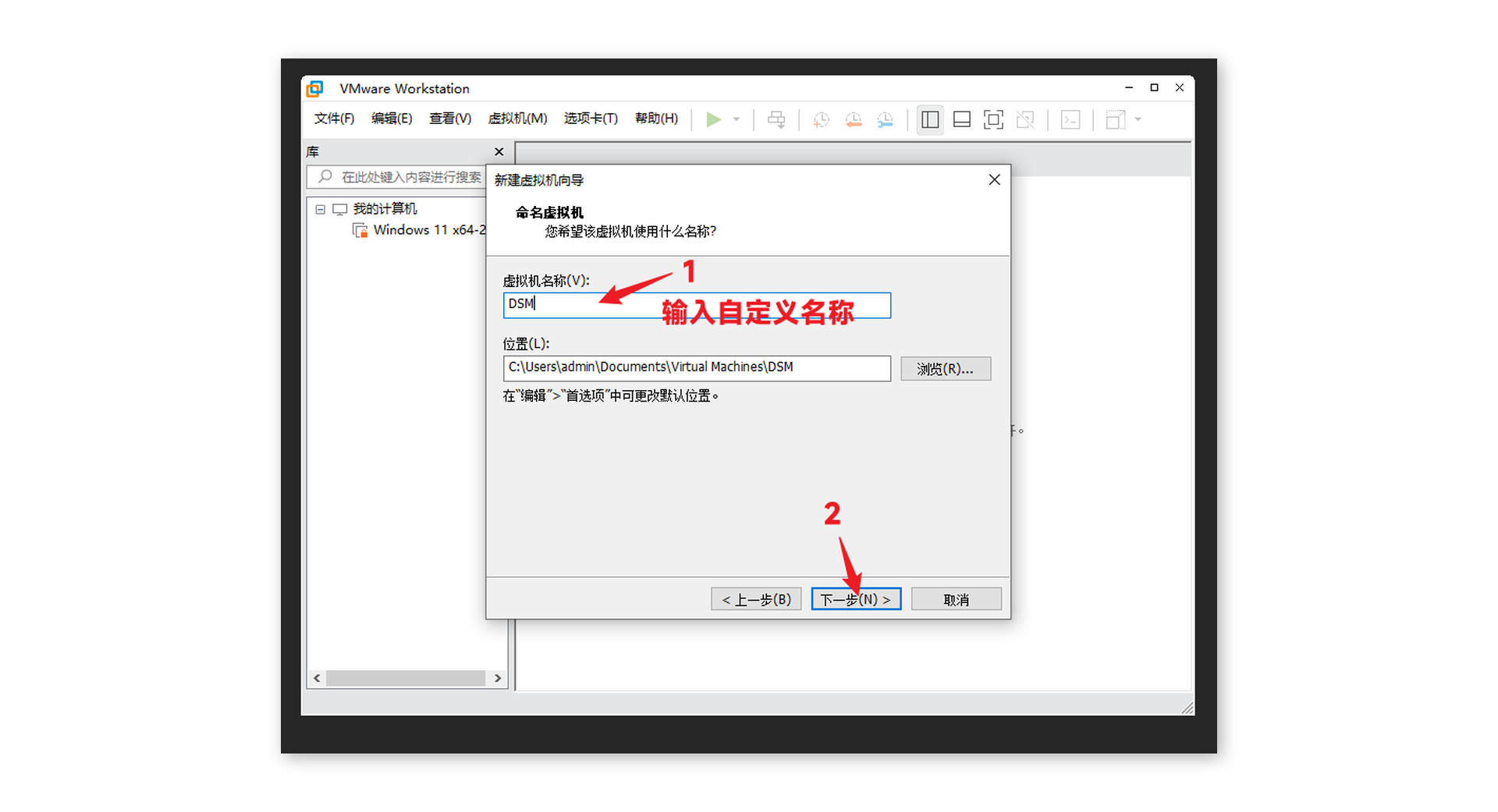Click the stretch guest display icon

[1116, 119]
